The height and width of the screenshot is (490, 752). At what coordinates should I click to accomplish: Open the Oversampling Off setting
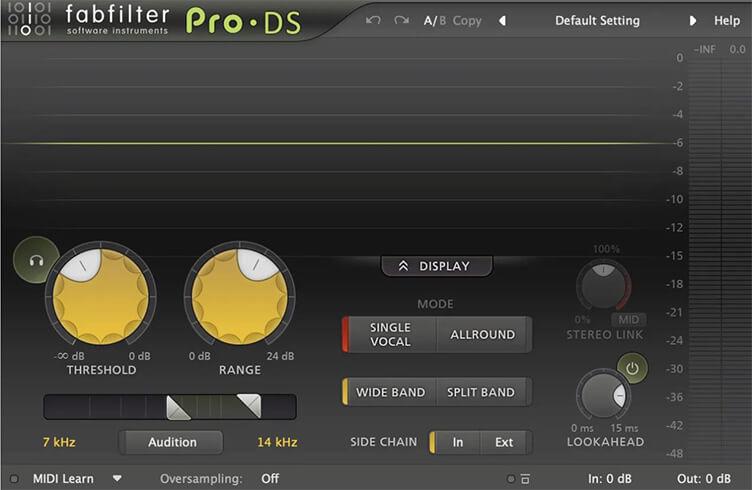(270, 478)
